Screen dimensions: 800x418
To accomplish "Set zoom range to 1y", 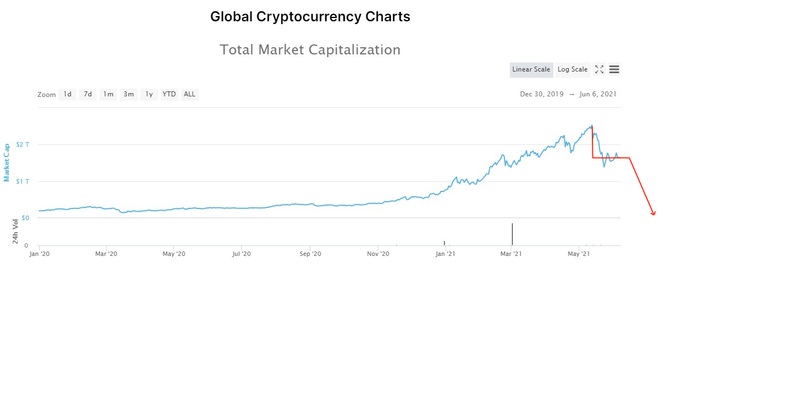I will point(149,94).
